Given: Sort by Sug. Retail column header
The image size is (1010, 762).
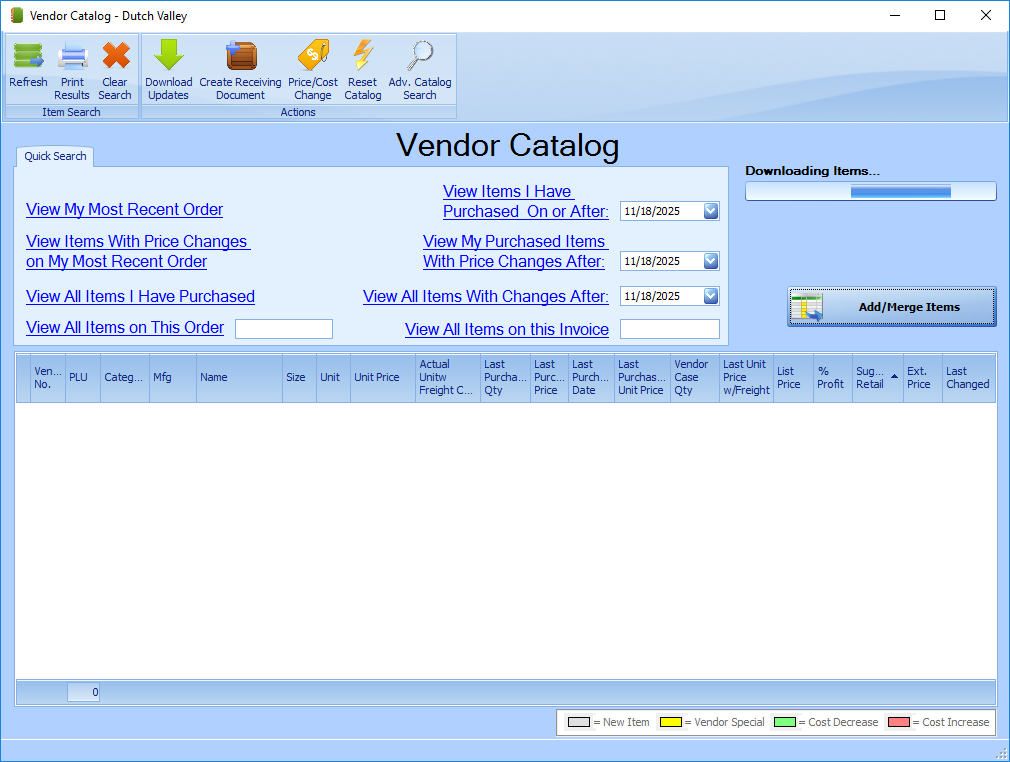Looking at the screenshot, I should (x=872, y=378).
